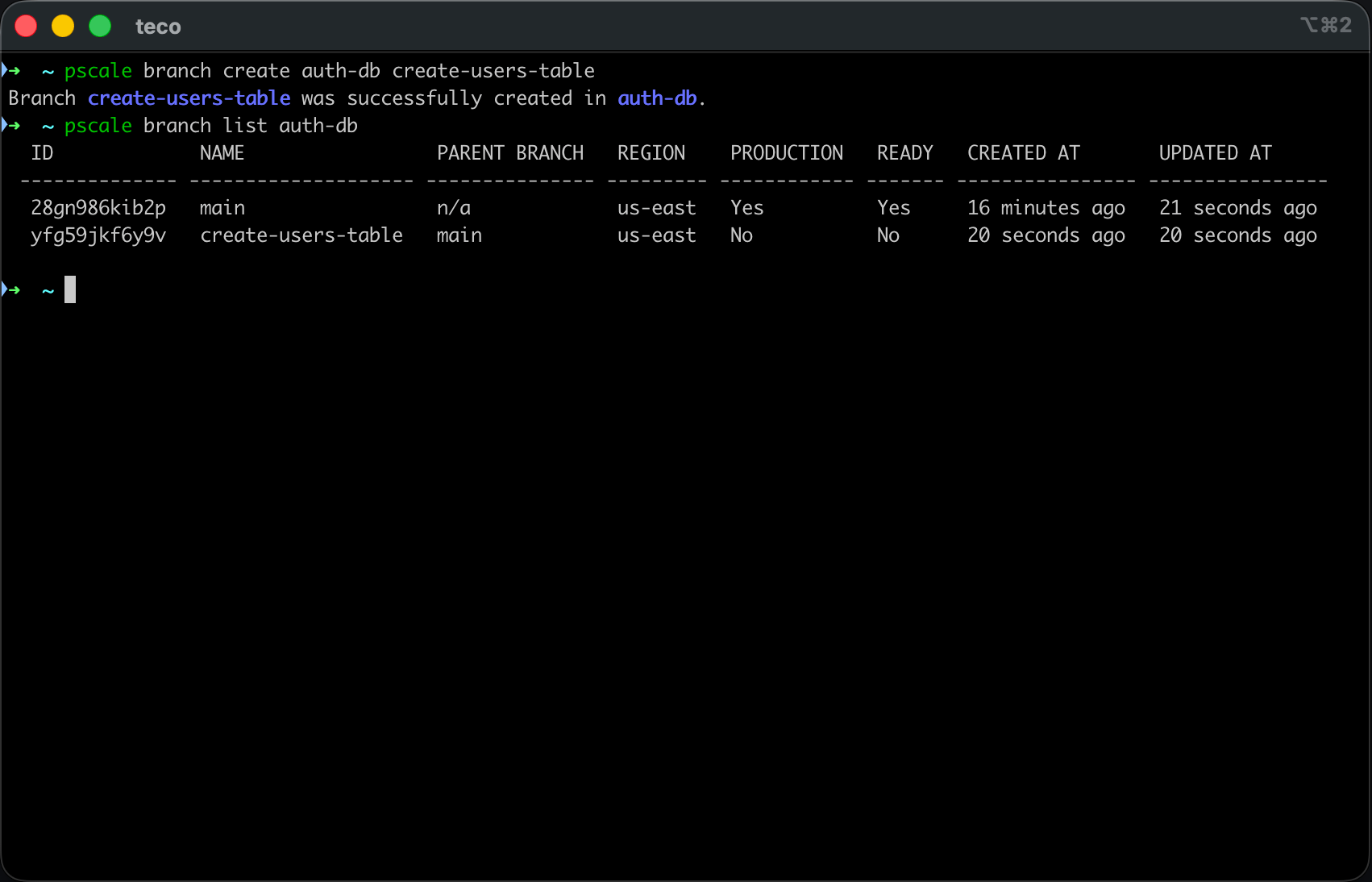Image resolution: width=1372 pixels, height=882 pixels.
Task: Click the PARENT BRANCH column header
Action: pos(509,152)
